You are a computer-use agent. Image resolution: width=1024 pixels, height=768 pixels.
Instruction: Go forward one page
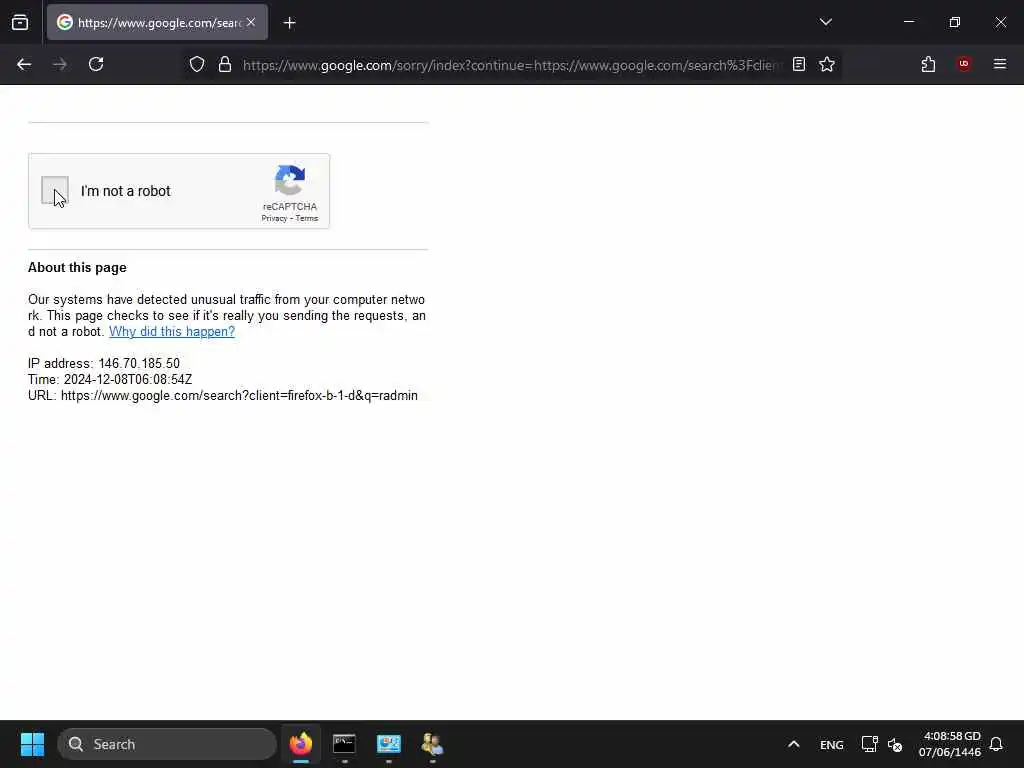59,64
